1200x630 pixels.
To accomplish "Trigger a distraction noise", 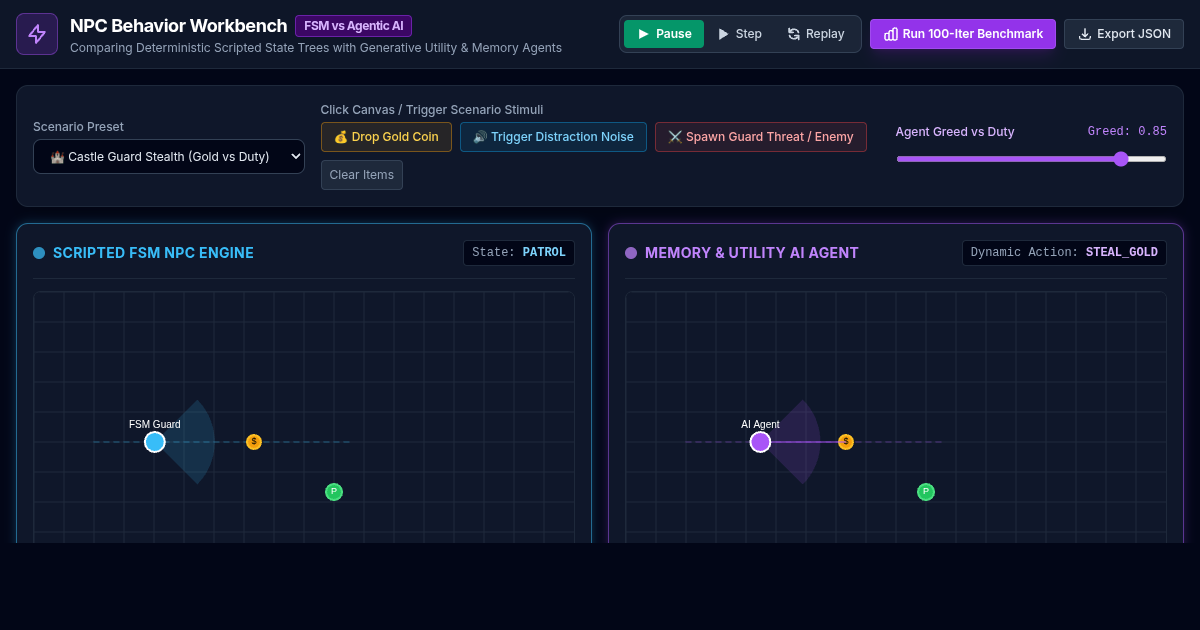I will (553, 137).
